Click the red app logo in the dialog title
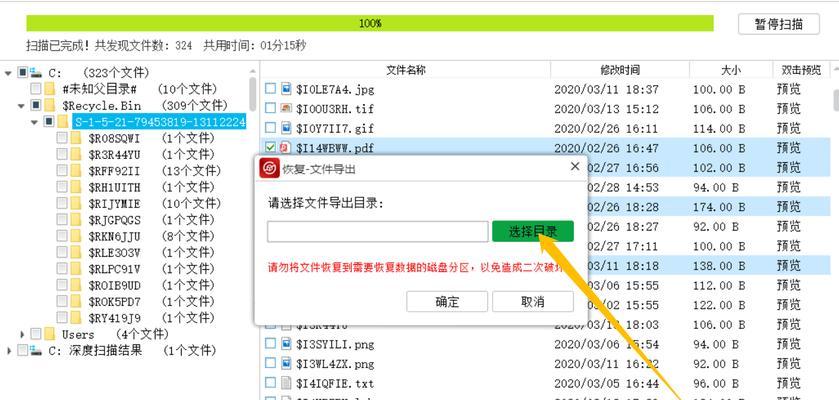This screenshot has height=400, width=839. (269, 168)
